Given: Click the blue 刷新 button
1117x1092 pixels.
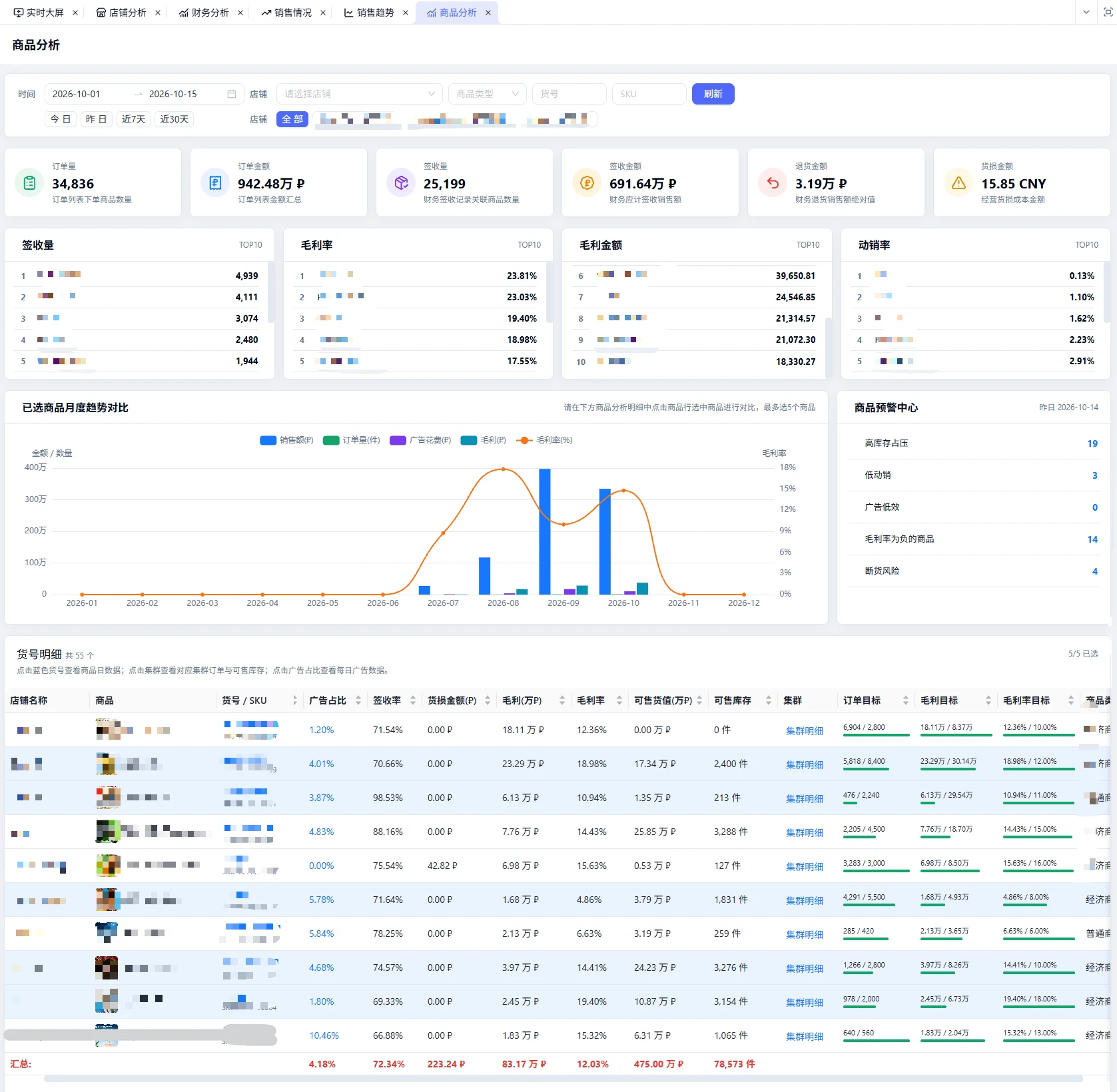Looking at the screenshot, I should click(713, 94).
